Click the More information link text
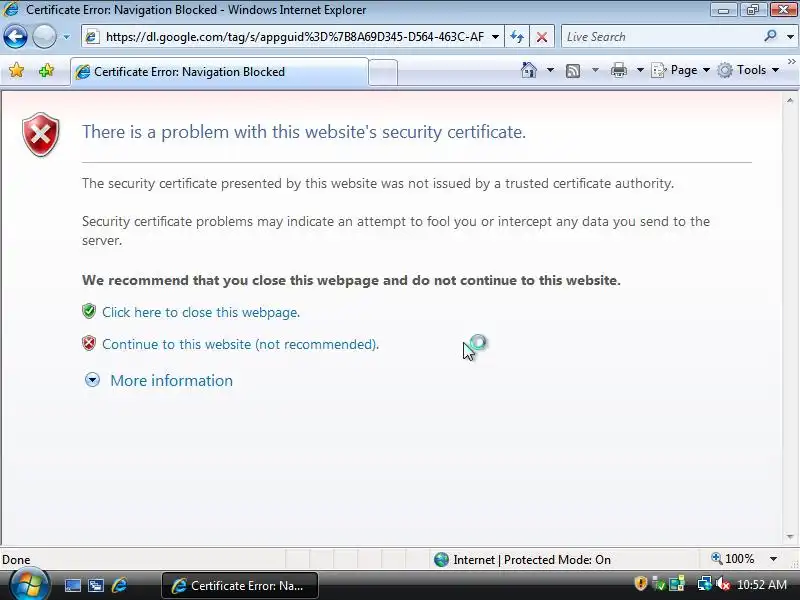 click(171, 381)
